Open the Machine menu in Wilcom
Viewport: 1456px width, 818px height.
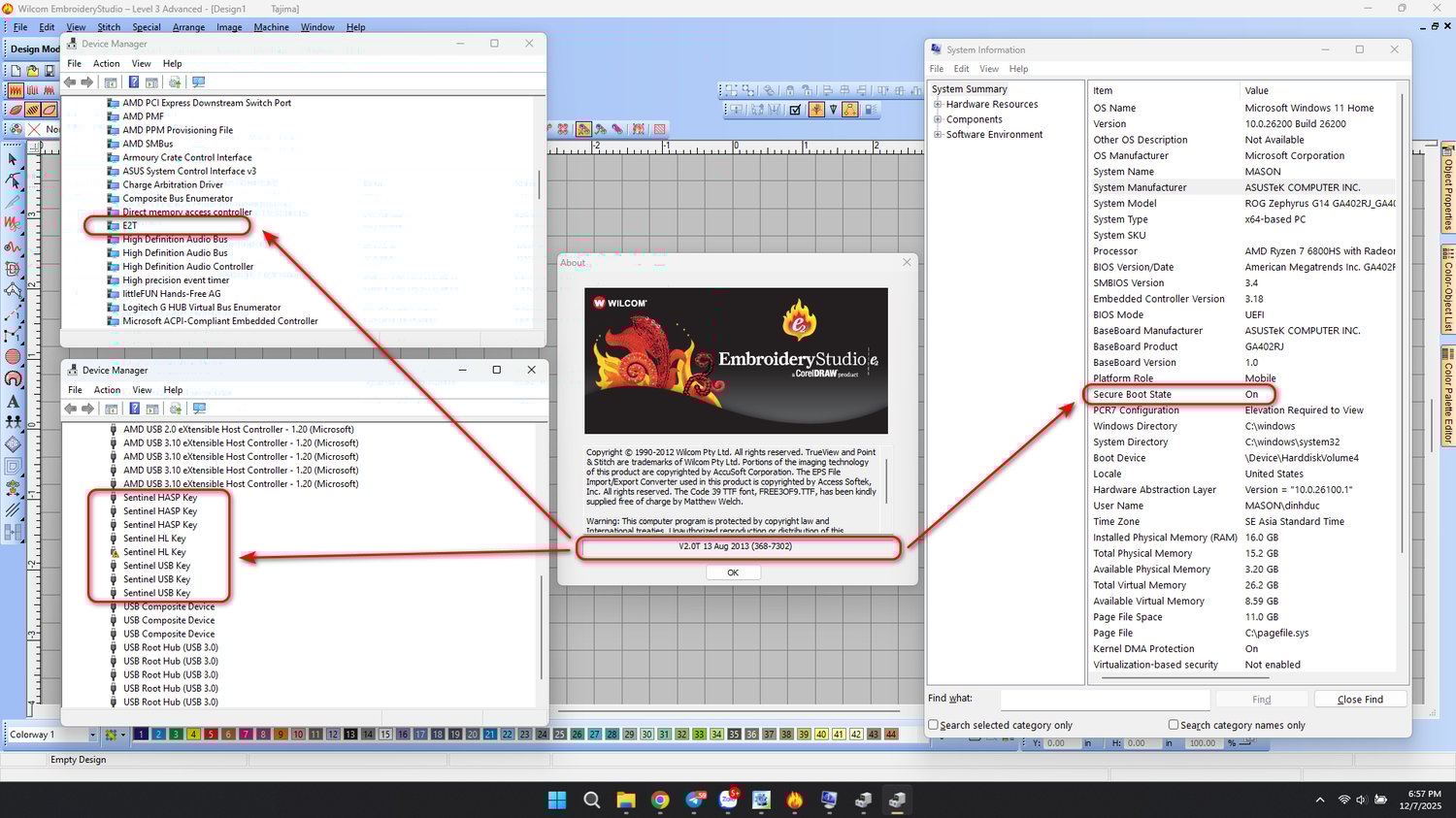click(271, 27)
